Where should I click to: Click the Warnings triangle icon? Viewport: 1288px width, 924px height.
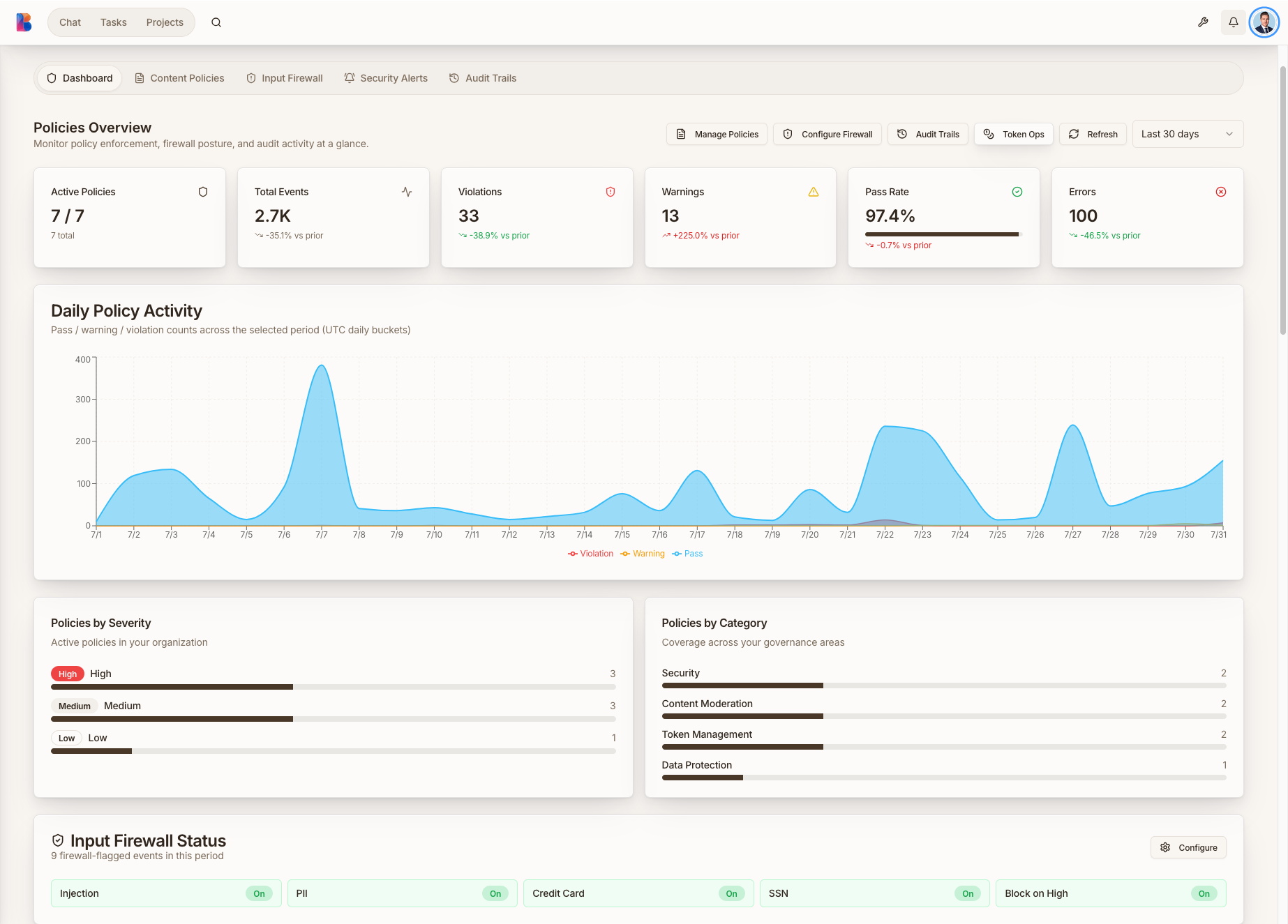point(814,192)
